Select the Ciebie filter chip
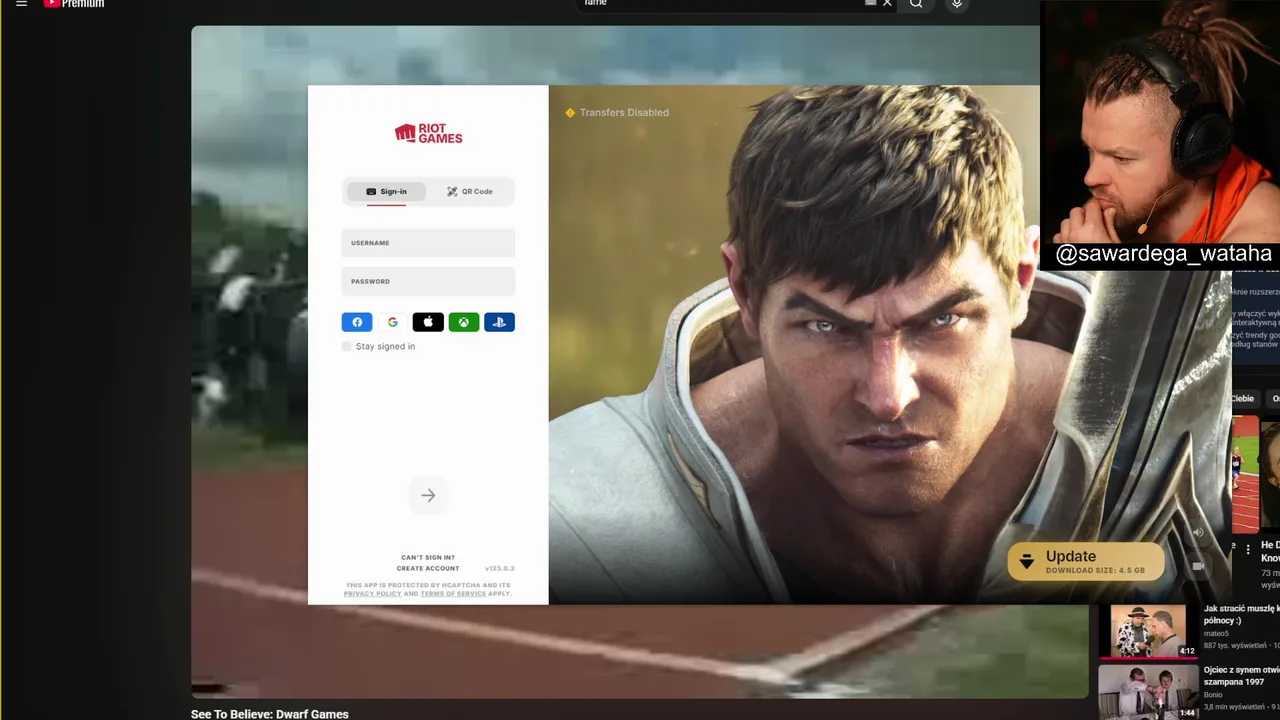 [x=1243, y=398]
